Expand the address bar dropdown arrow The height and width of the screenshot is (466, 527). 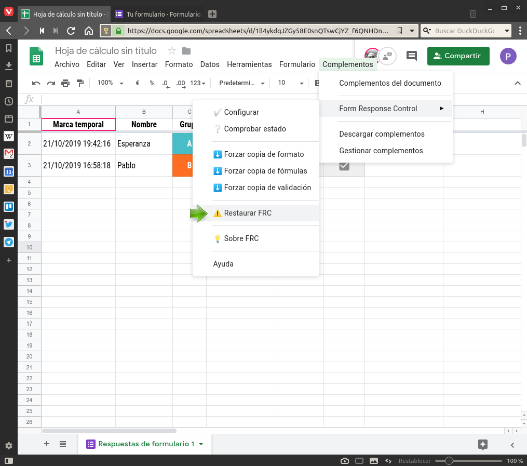point(412,31)
